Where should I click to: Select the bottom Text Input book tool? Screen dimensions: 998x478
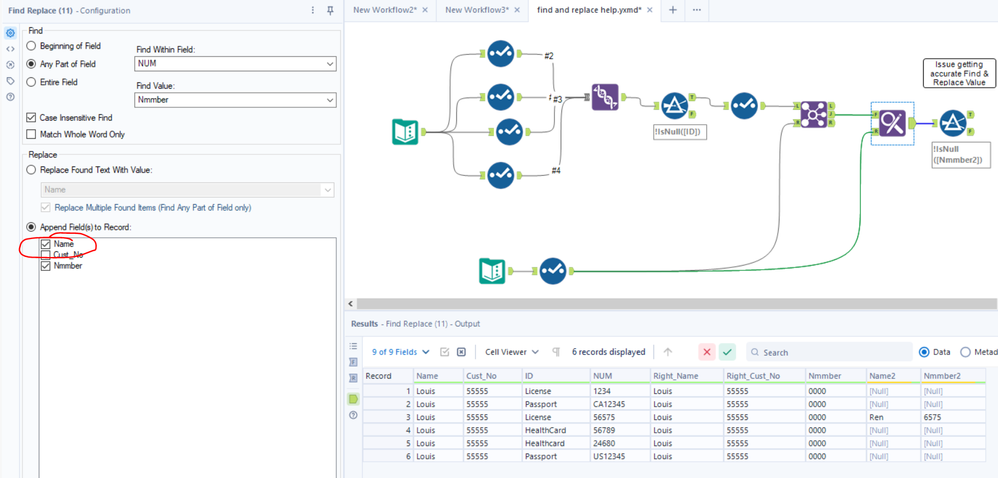pyautogui.click(x=492, y=271)
